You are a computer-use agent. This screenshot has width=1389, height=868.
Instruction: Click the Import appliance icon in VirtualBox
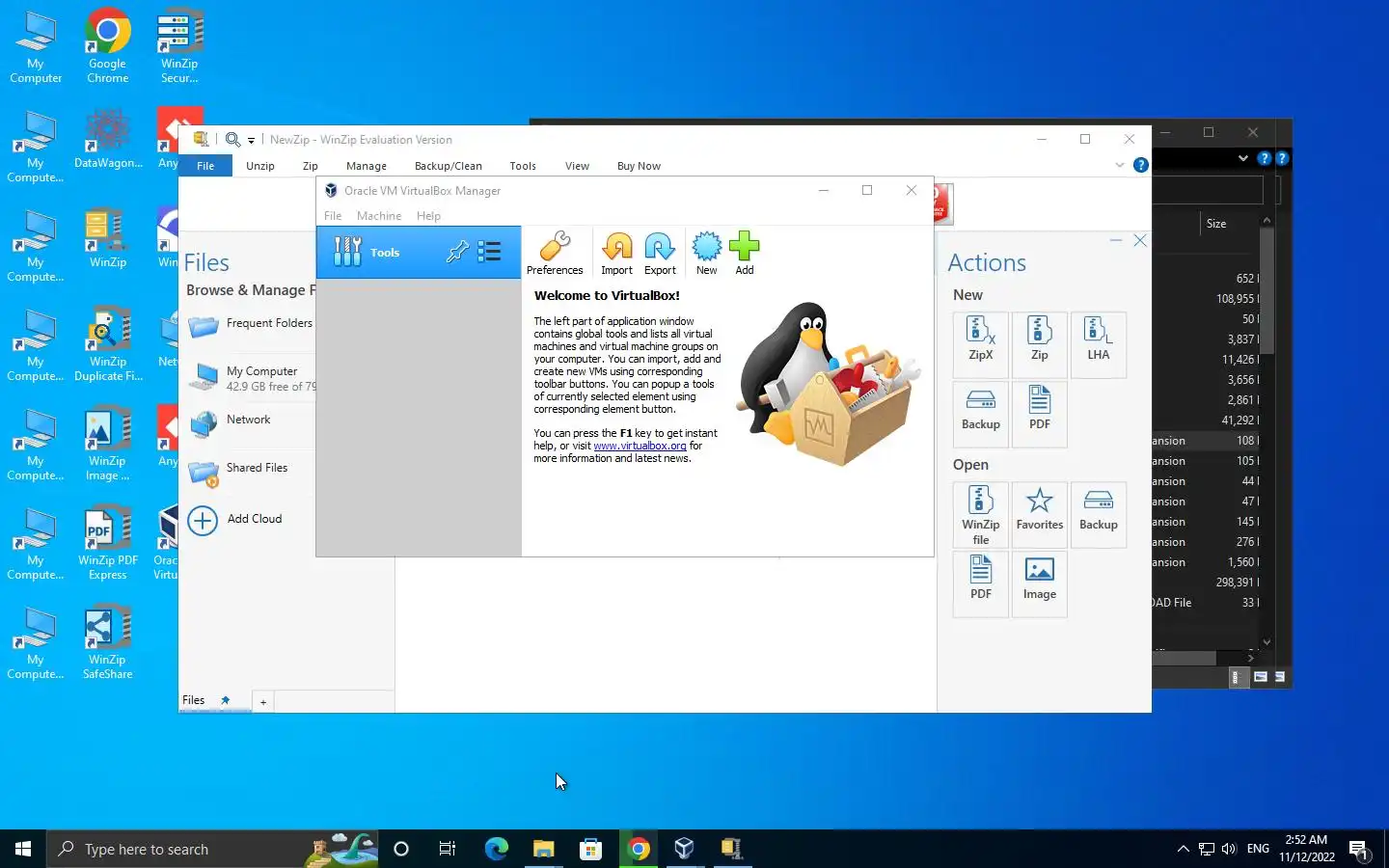(616, 253)
